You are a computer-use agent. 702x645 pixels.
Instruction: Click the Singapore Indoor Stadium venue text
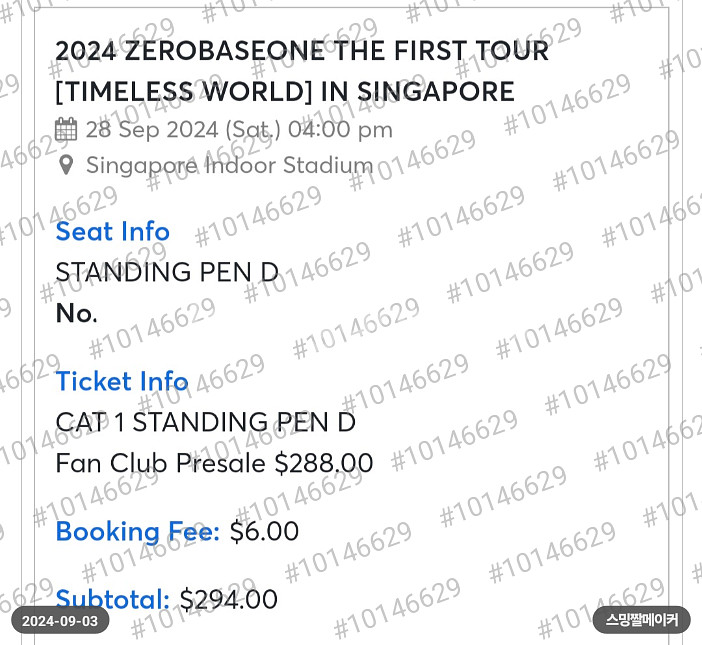click(230, 166)
